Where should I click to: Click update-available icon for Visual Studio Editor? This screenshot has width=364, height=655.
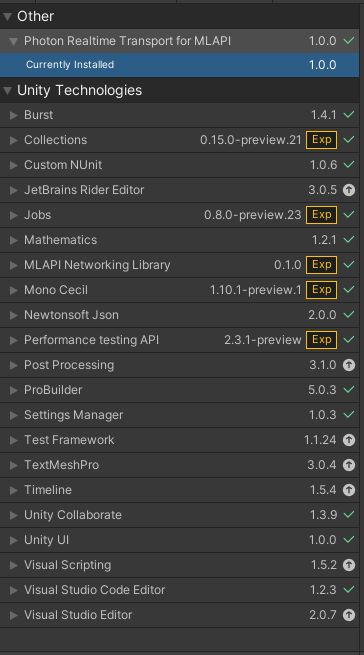[349, 615]
